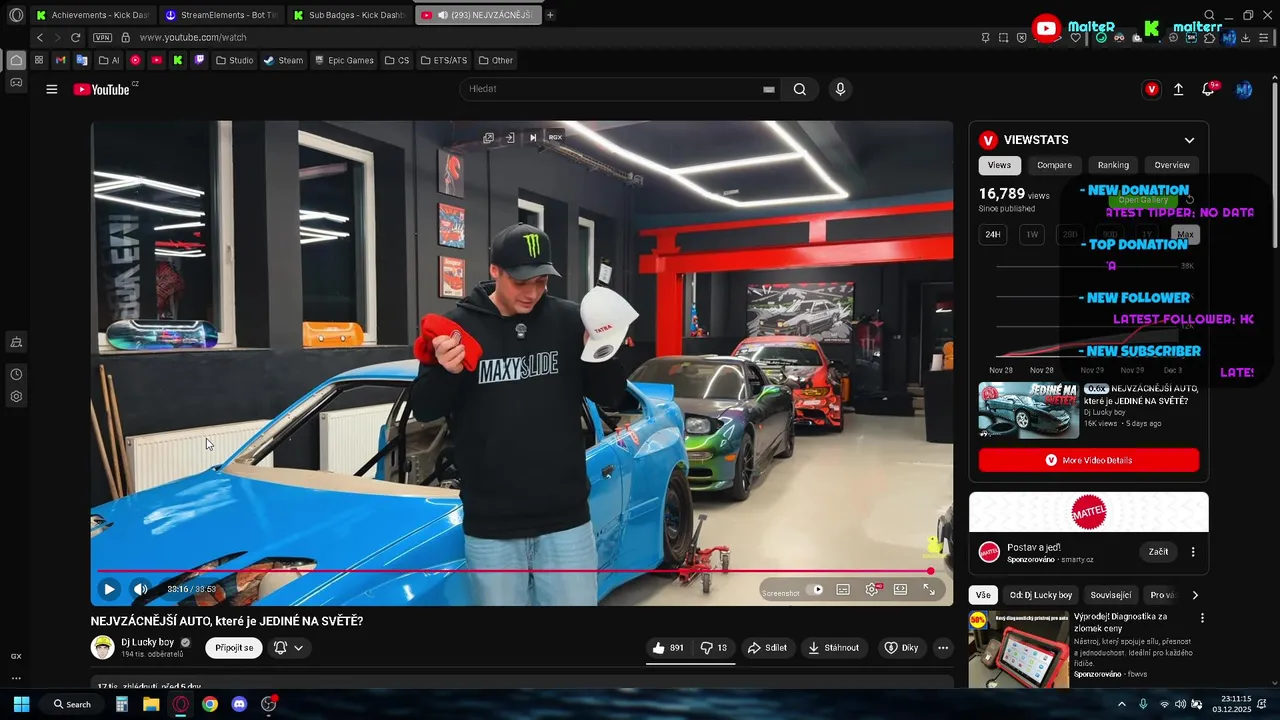Screen dimensions: 1280x720
Task: Click the address bar URL
Action: 193,37
